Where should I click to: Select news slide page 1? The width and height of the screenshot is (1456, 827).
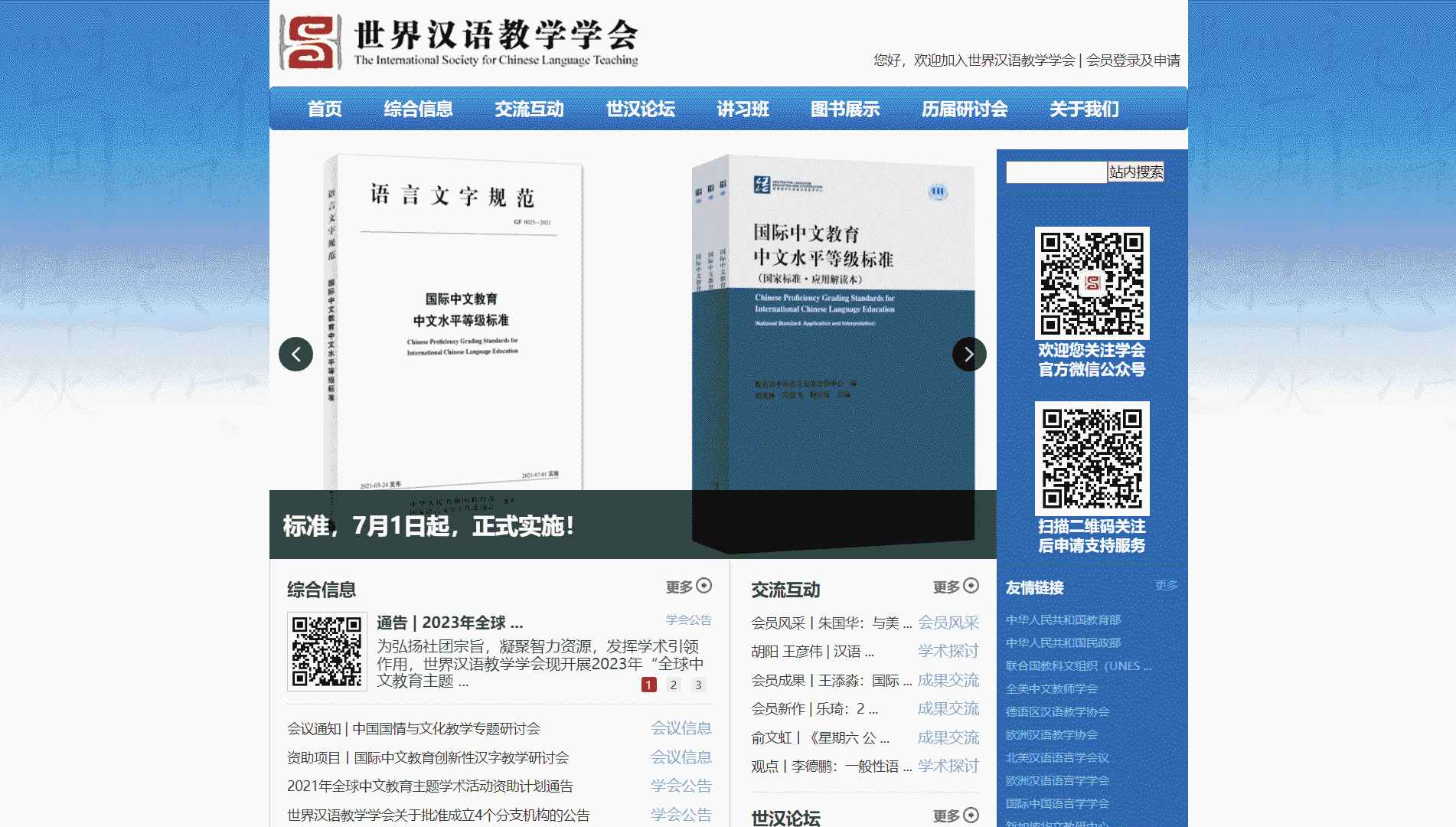649,685
